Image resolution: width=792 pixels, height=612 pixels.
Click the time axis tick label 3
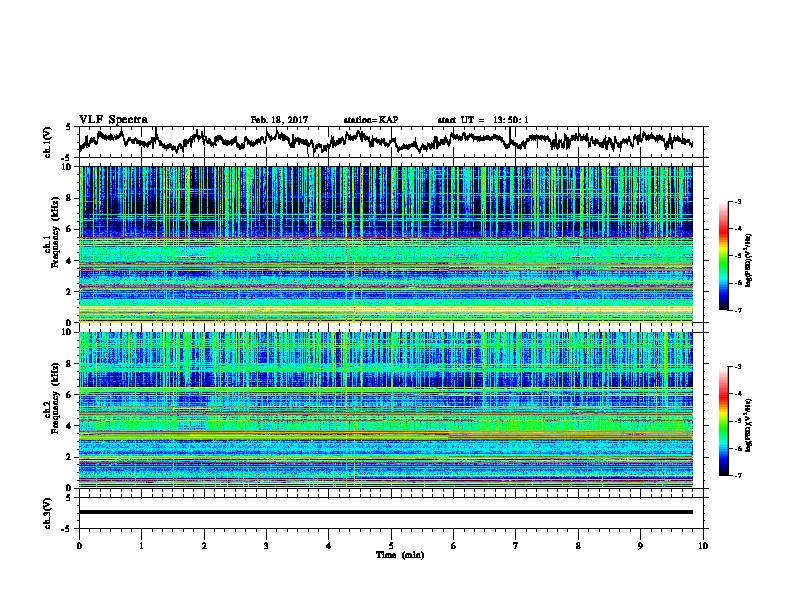267,546
